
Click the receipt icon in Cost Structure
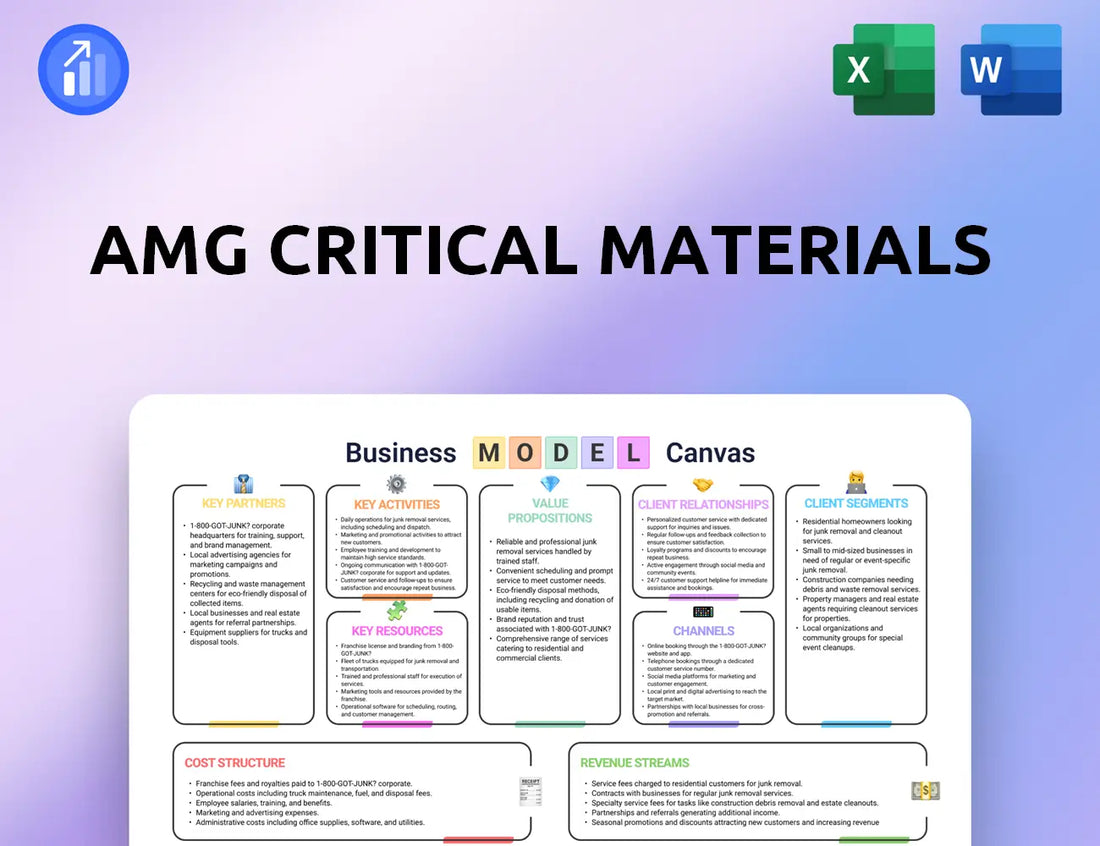click(x=530, y=791)
